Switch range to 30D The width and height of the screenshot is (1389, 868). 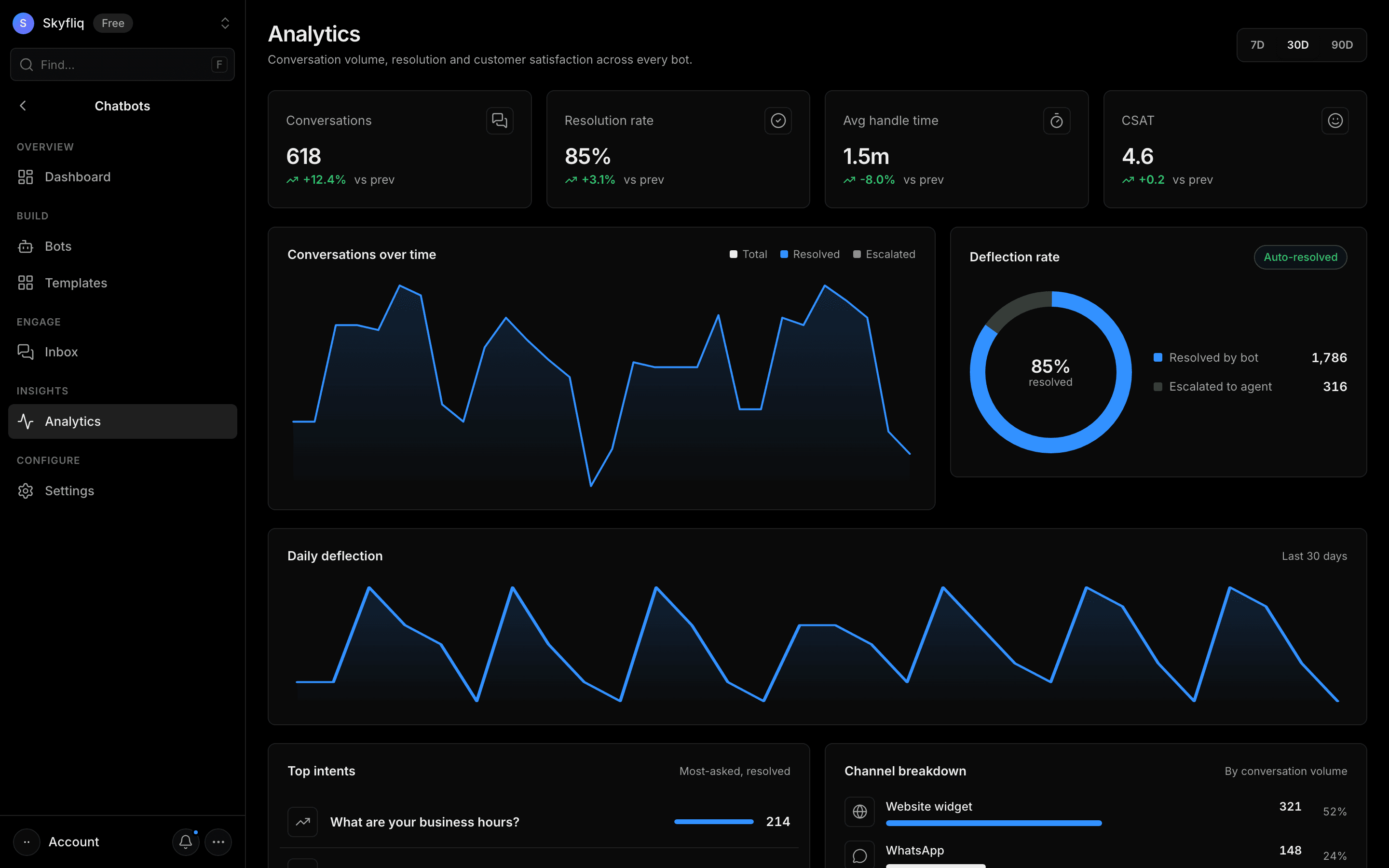point(1297,45)
